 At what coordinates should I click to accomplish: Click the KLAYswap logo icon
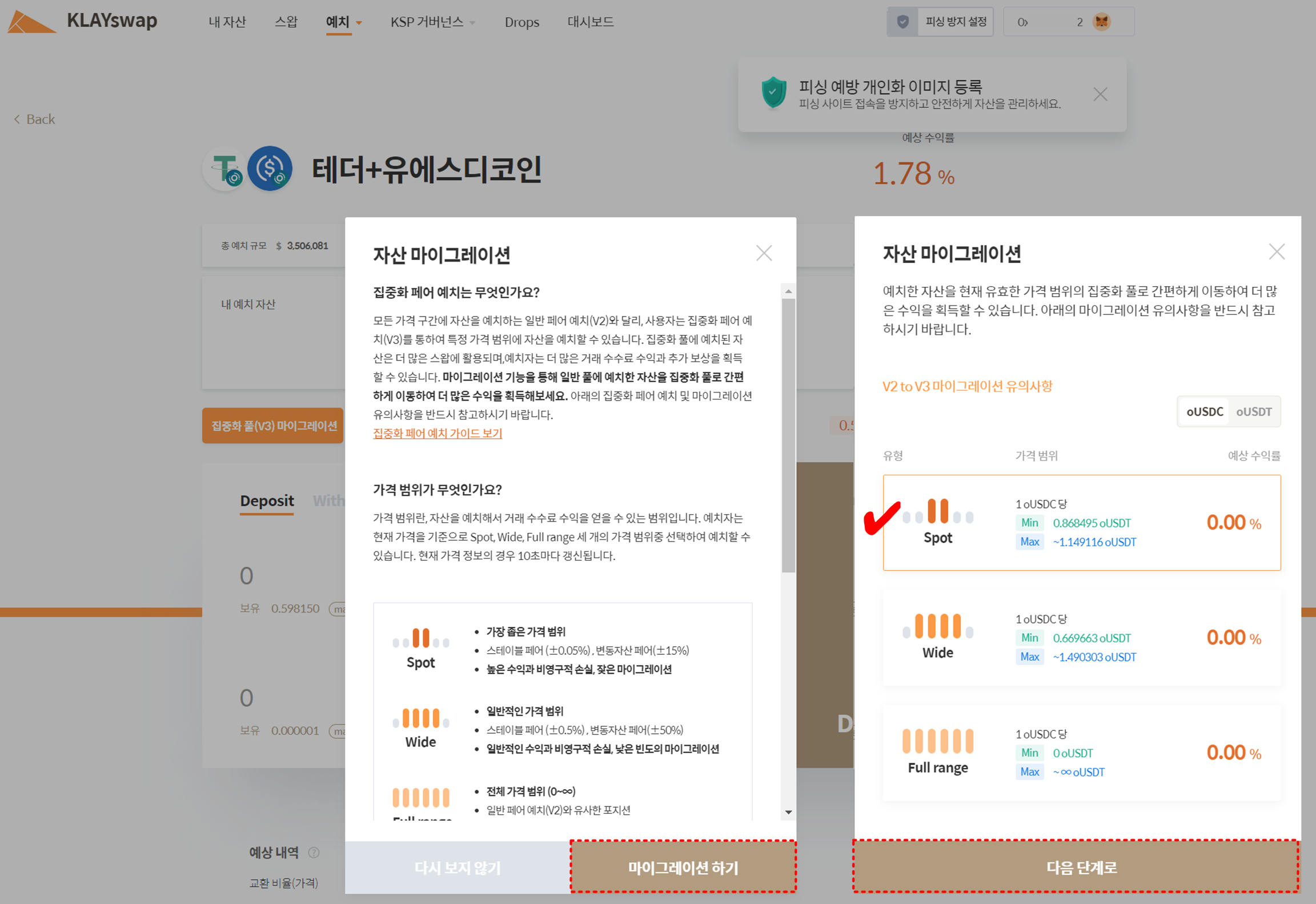(31, 22)
